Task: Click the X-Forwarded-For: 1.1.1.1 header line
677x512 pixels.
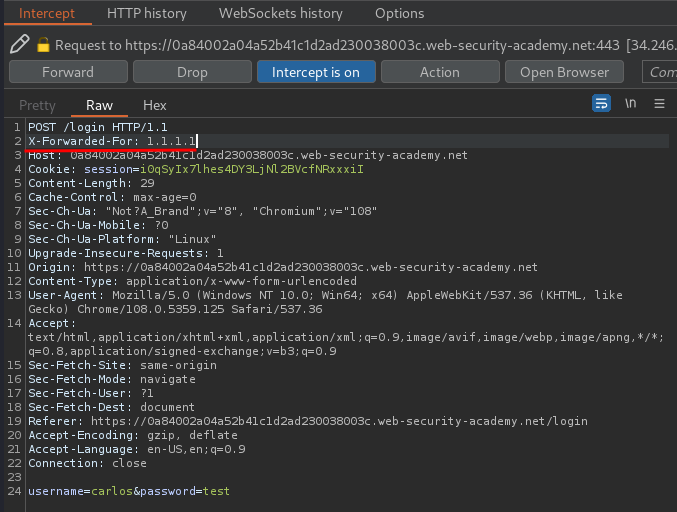Action: pyautogui.click(x=112, y=141)
